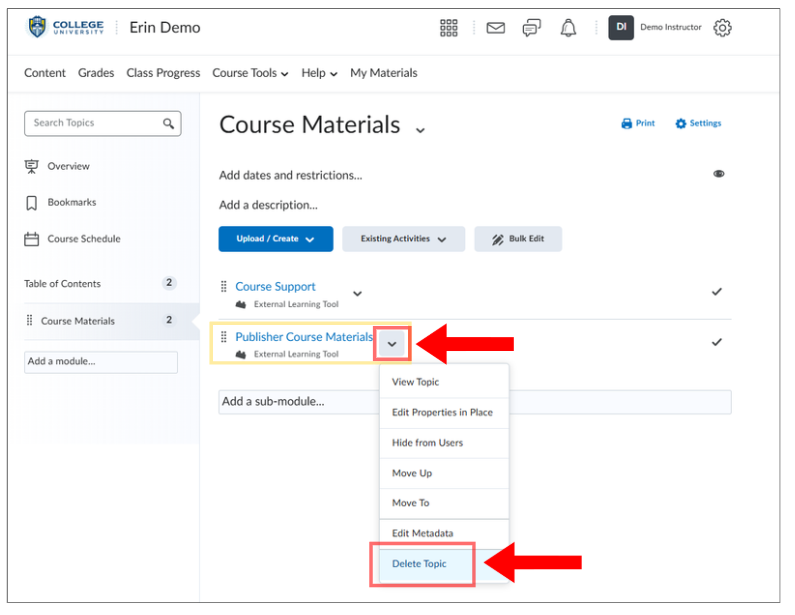795x615 pixels.
Task: Open Course Schedule in the sidebar
Action: coord(84,239)
